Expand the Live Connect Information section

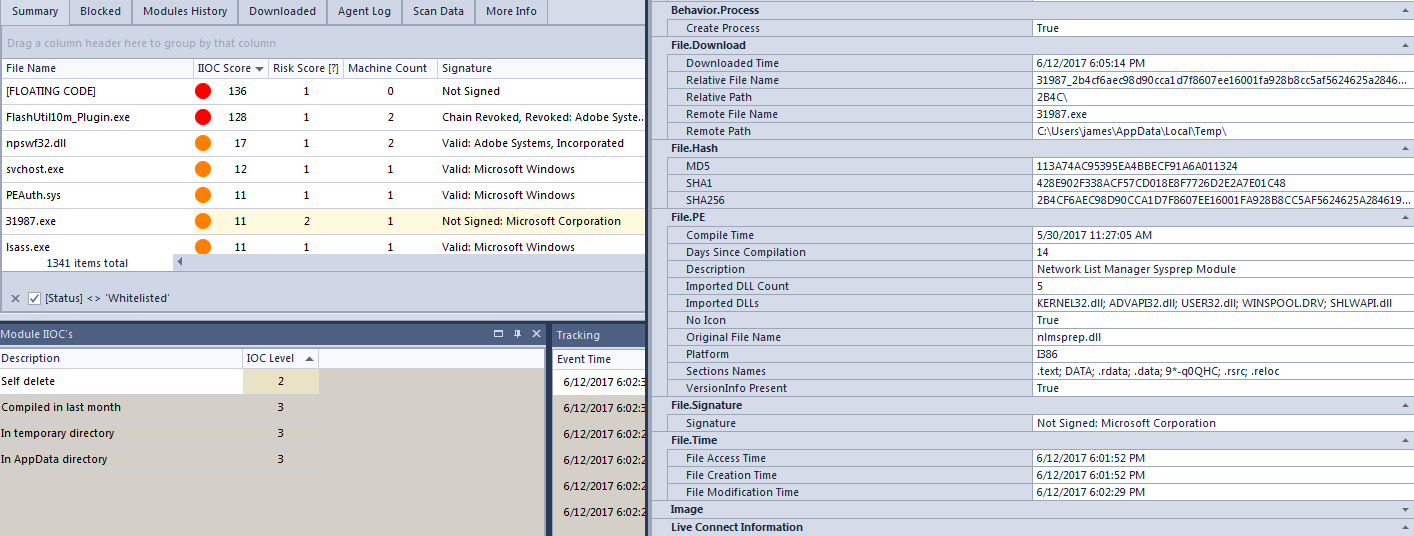[1405, 527]
